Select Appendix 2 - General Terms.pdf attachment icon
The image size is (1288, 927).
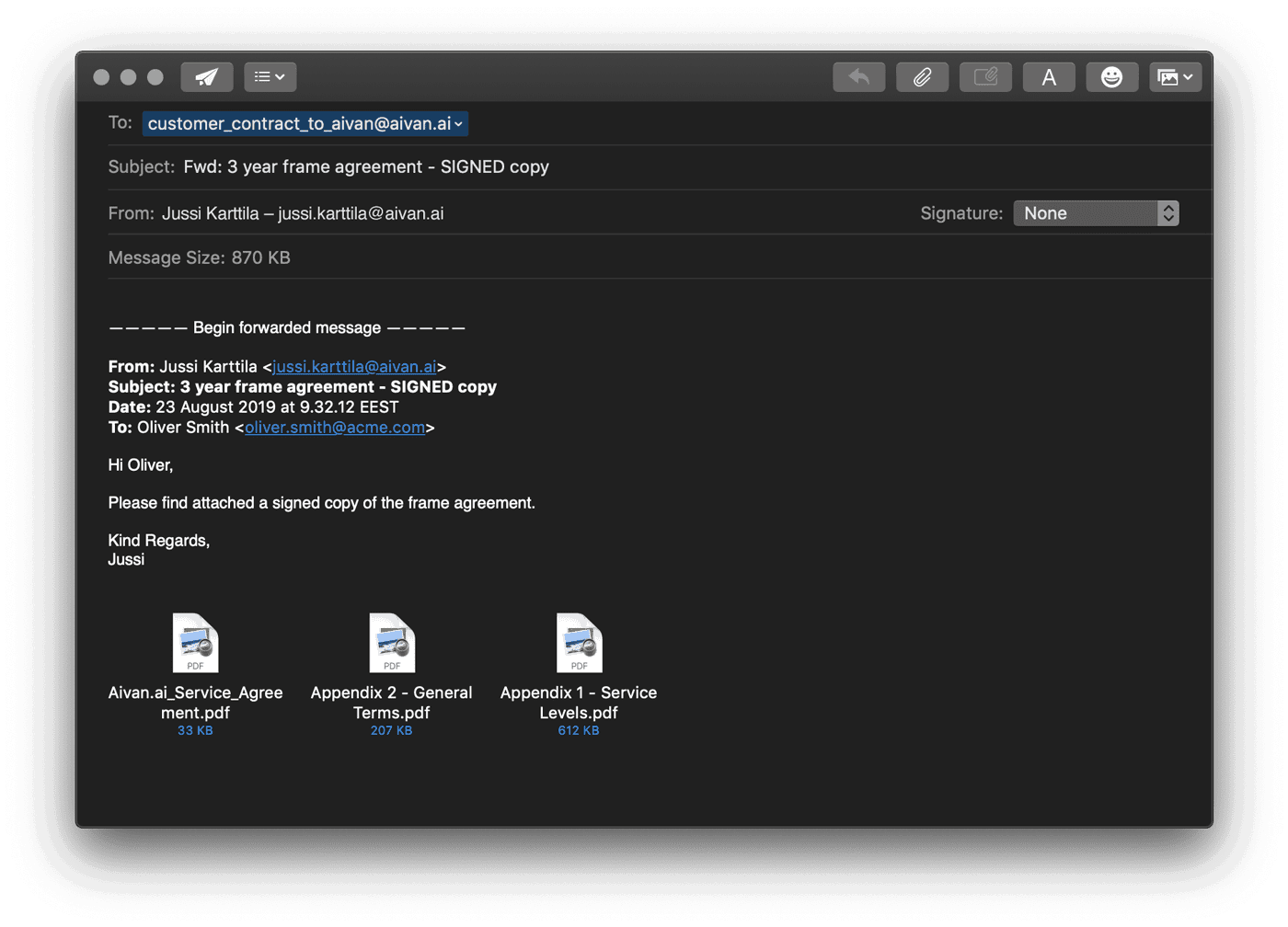tap(392, 643)
